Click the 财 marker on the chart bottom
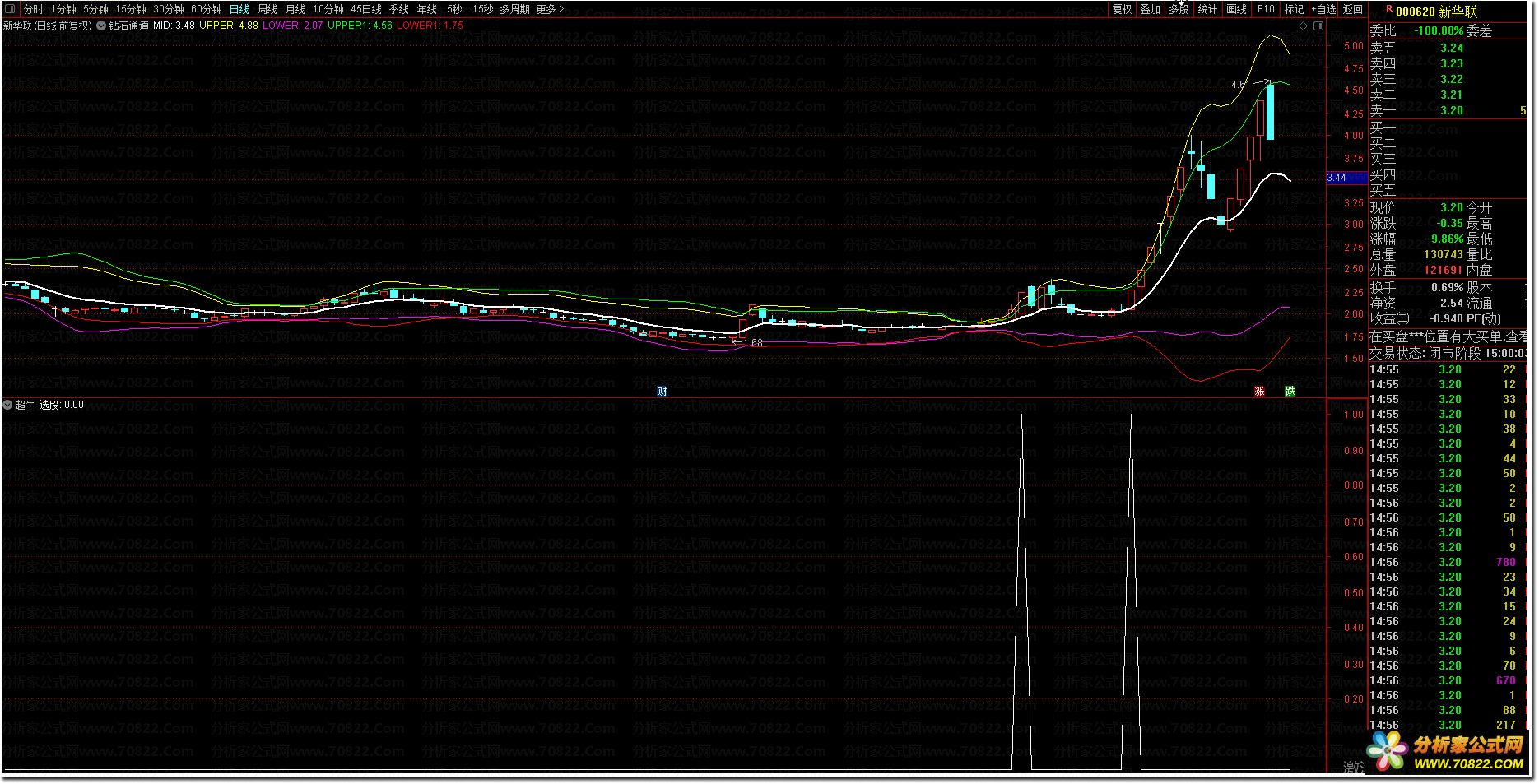This screenshot has width=1539, height=784. (662, 392)
